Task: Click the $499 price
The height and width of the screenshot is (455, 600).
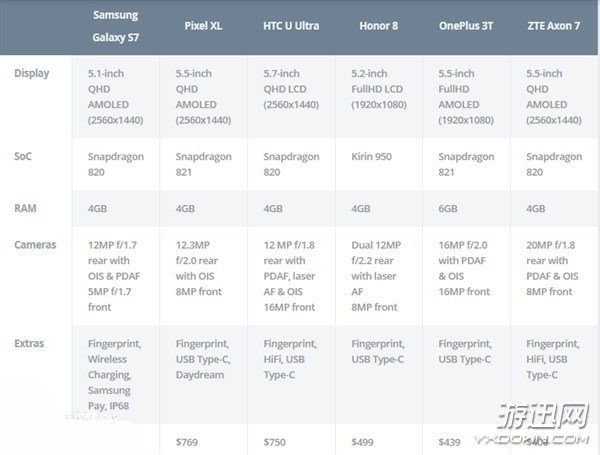Action: pyautogui.click(x=364, y=441)
